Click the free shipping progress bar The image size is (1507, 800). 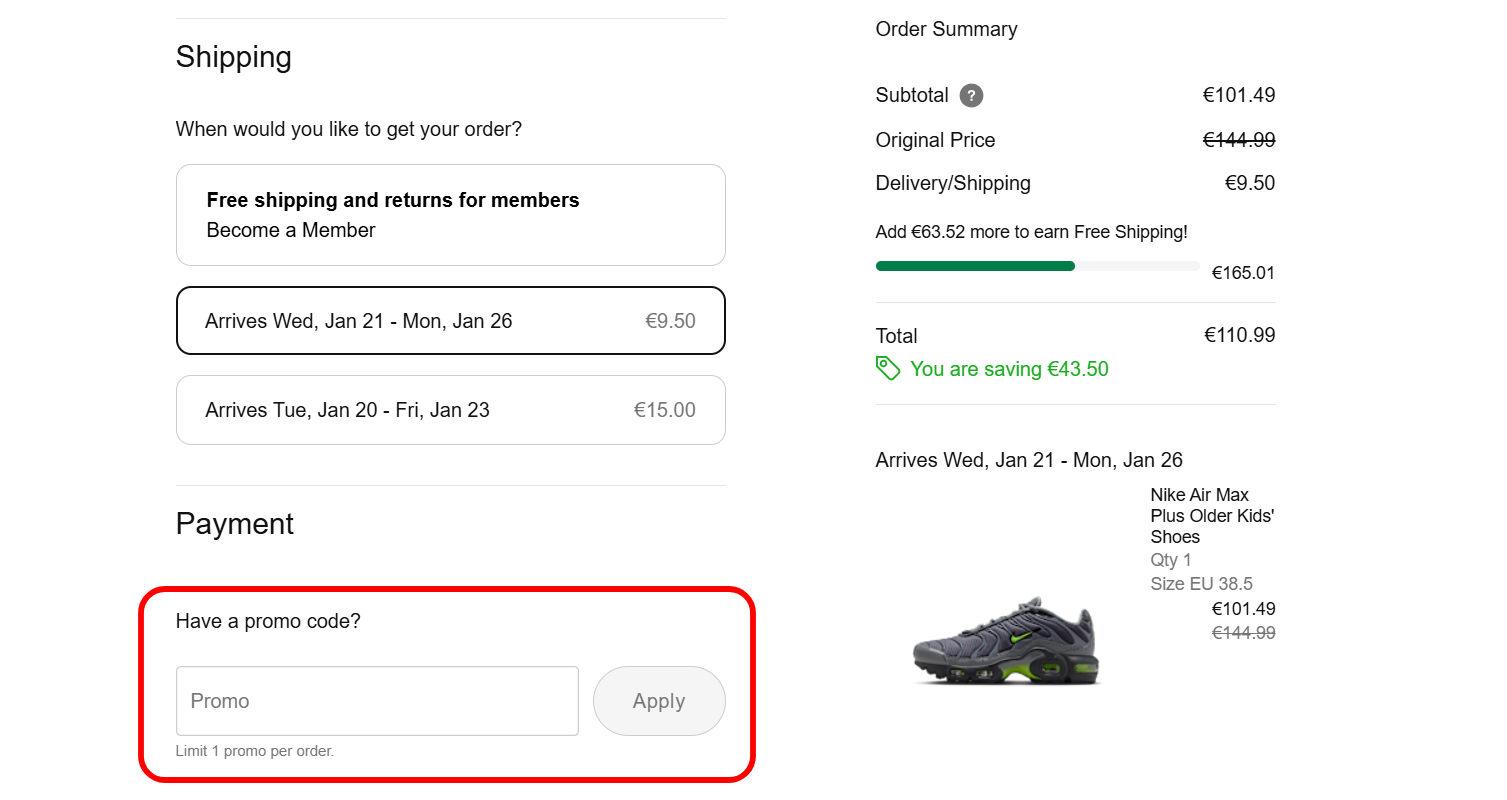click(1037, 265)
